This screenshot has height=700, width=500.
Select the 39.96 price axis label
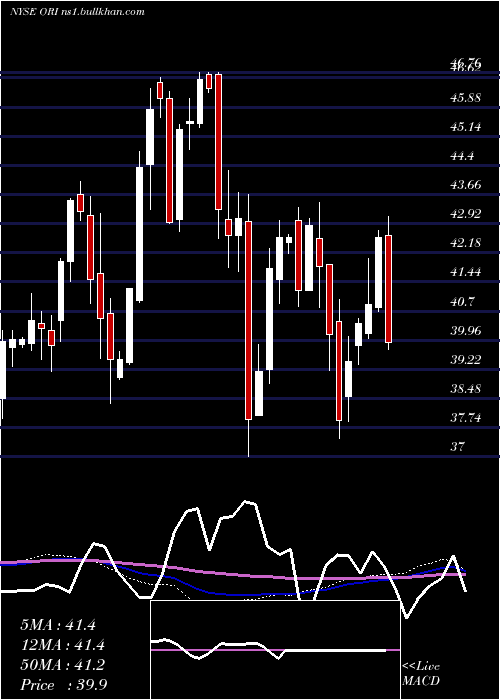coord(466,331)
